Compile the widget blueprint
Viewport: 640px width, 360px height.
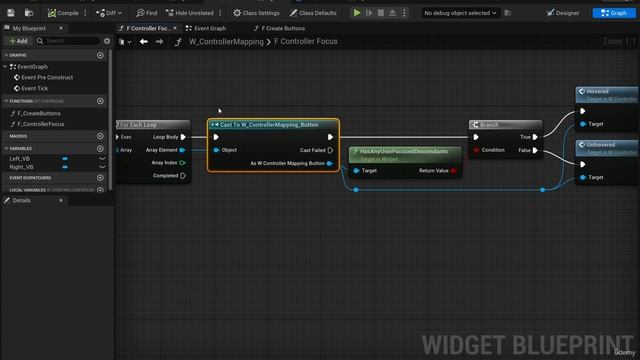click(x=63, y=13)
